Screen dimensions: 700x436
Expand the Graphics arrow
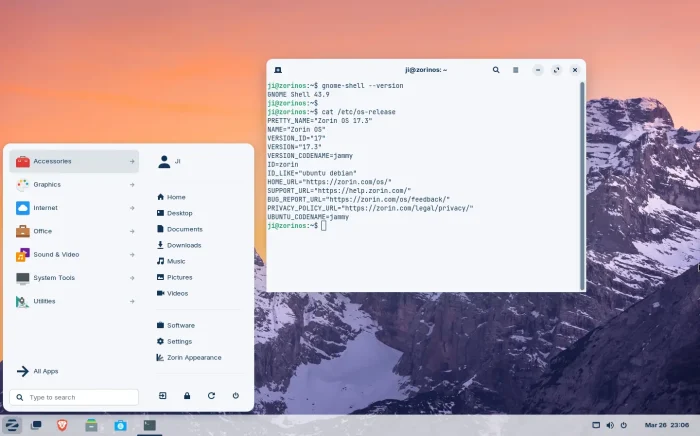pos(132,185)
